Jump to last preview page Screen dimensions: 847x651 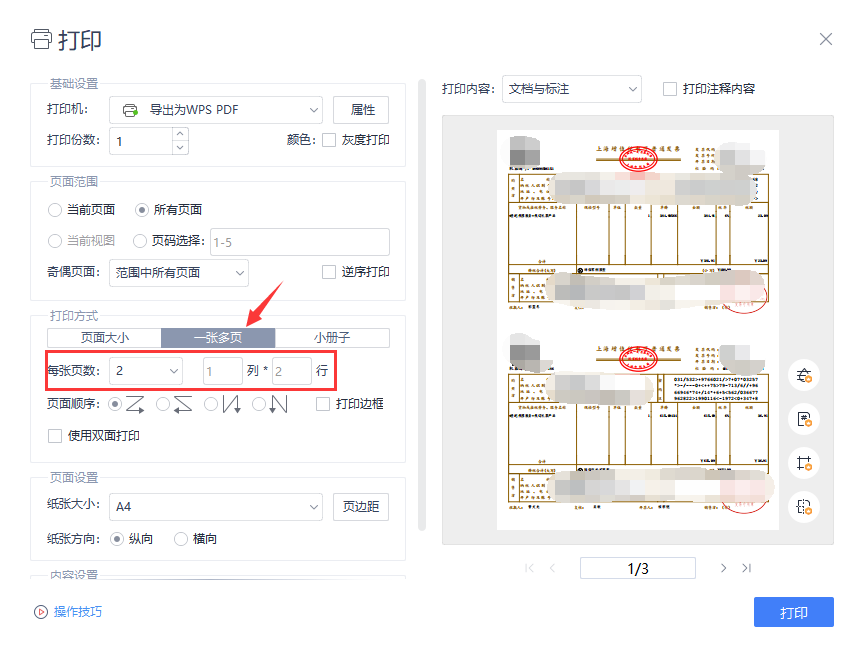[x=747, y=568]
